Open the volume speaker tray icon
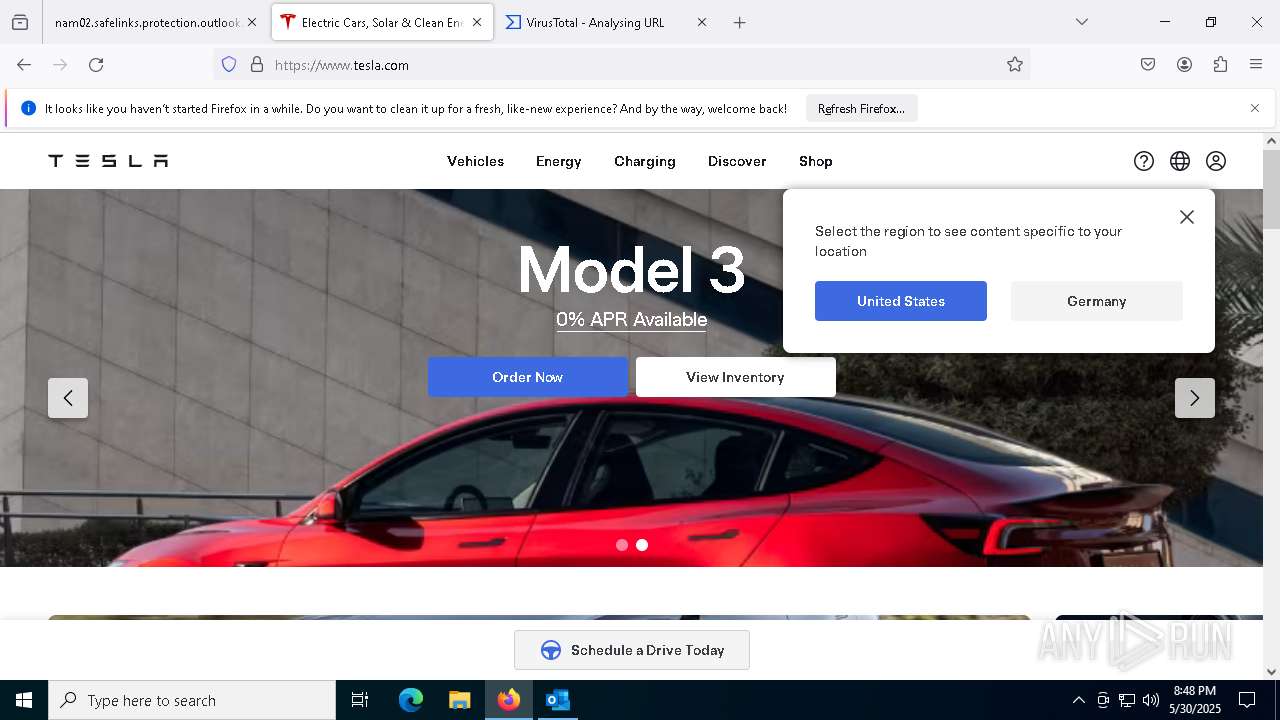The height and width of the screenshot is (720, 1280). pyautogui.click(x=1151, y=700)
